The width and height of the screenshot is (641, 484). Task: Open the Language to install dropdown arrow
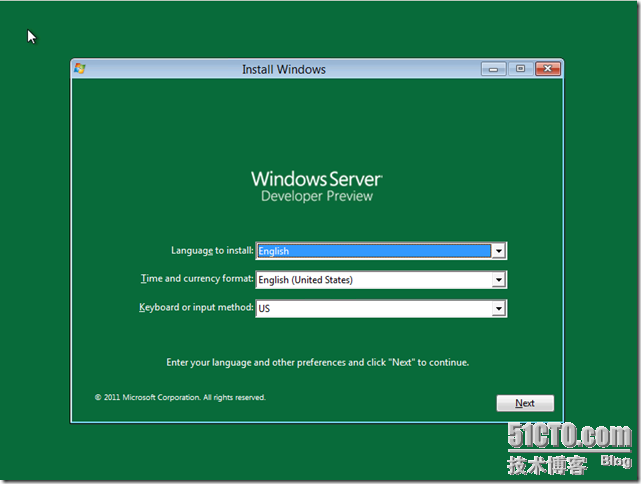498,251
